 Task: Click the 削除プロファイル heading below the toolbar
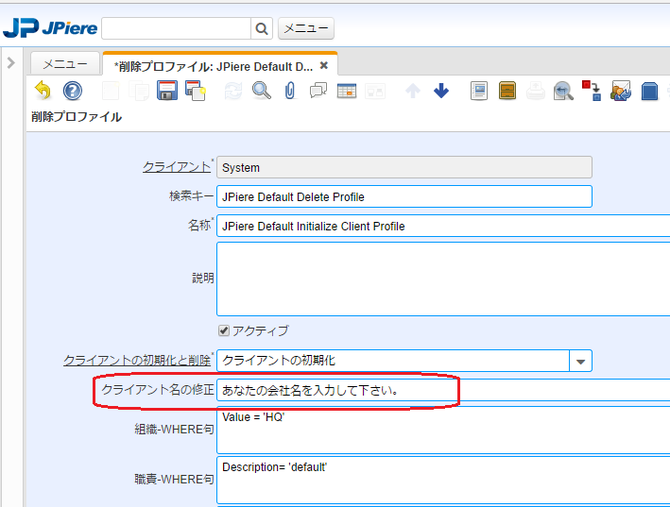click(76, 117)
